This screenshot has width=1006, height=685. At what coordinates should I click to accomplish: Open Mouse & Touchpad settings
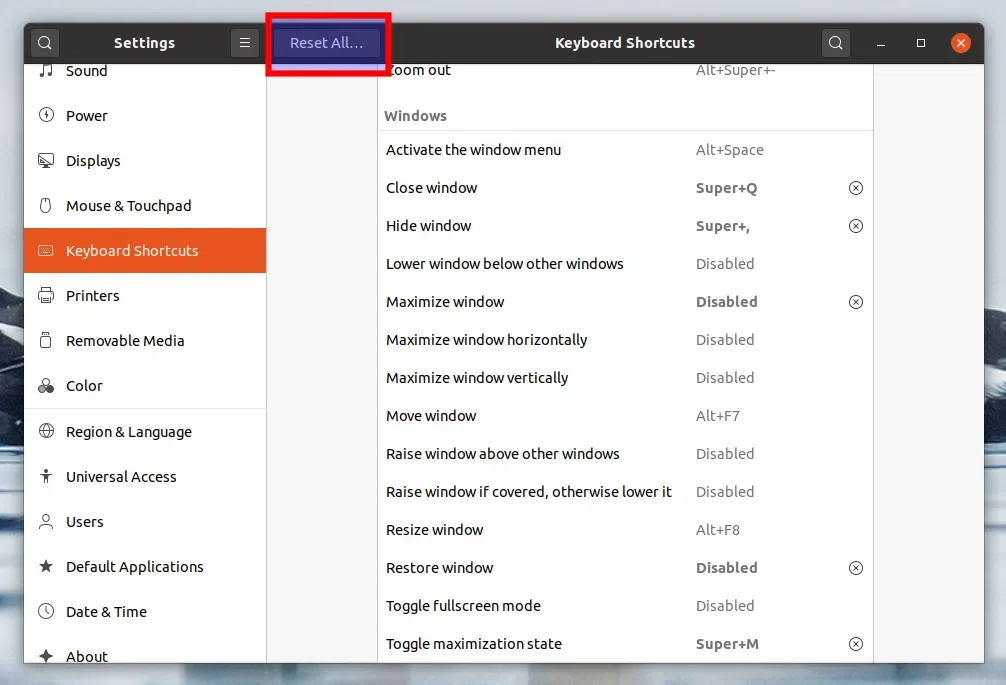(128, 206)
